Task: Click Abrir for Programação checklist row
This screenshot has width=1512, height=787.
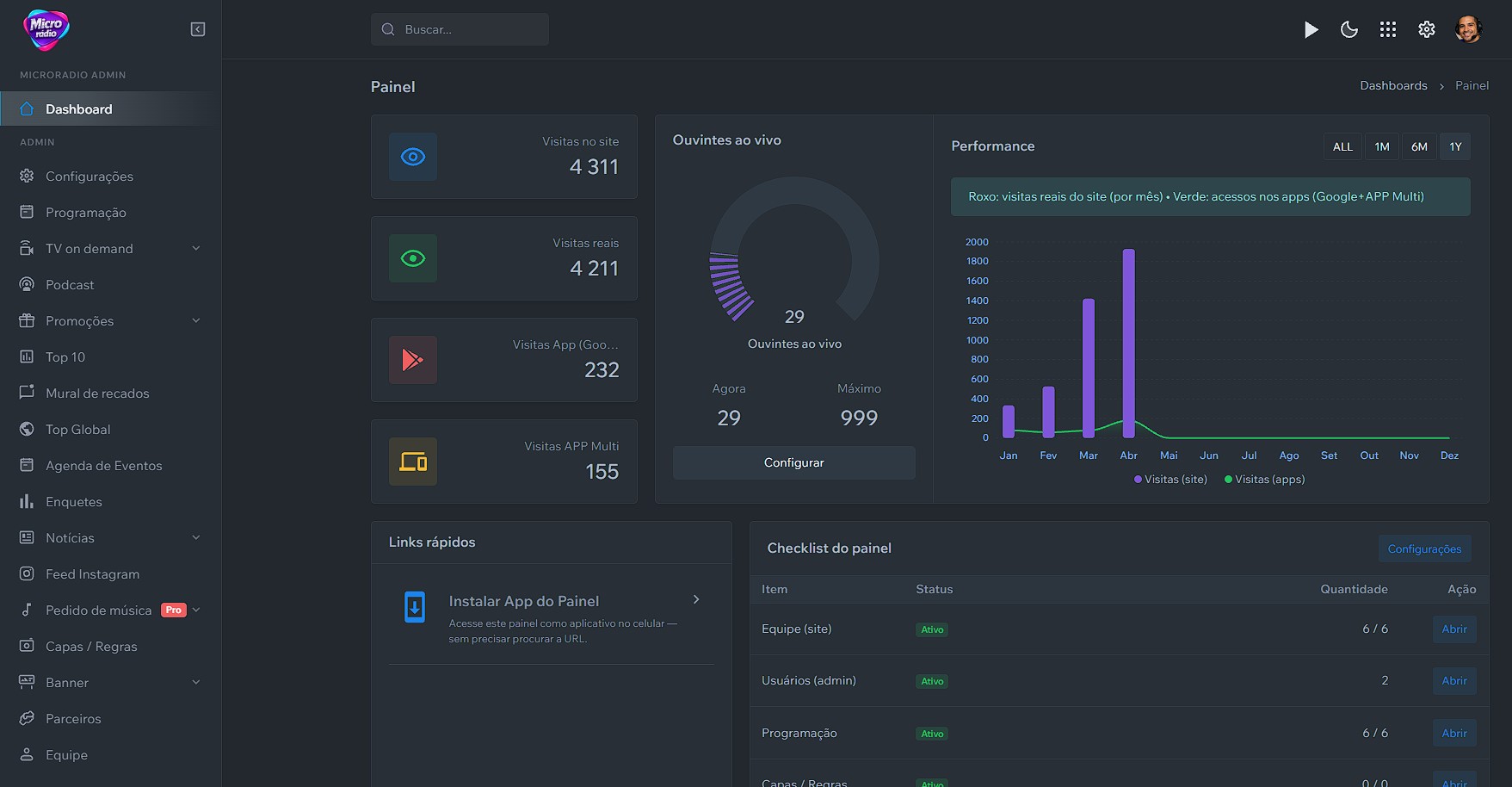Action: click(x=1454, y=733)
